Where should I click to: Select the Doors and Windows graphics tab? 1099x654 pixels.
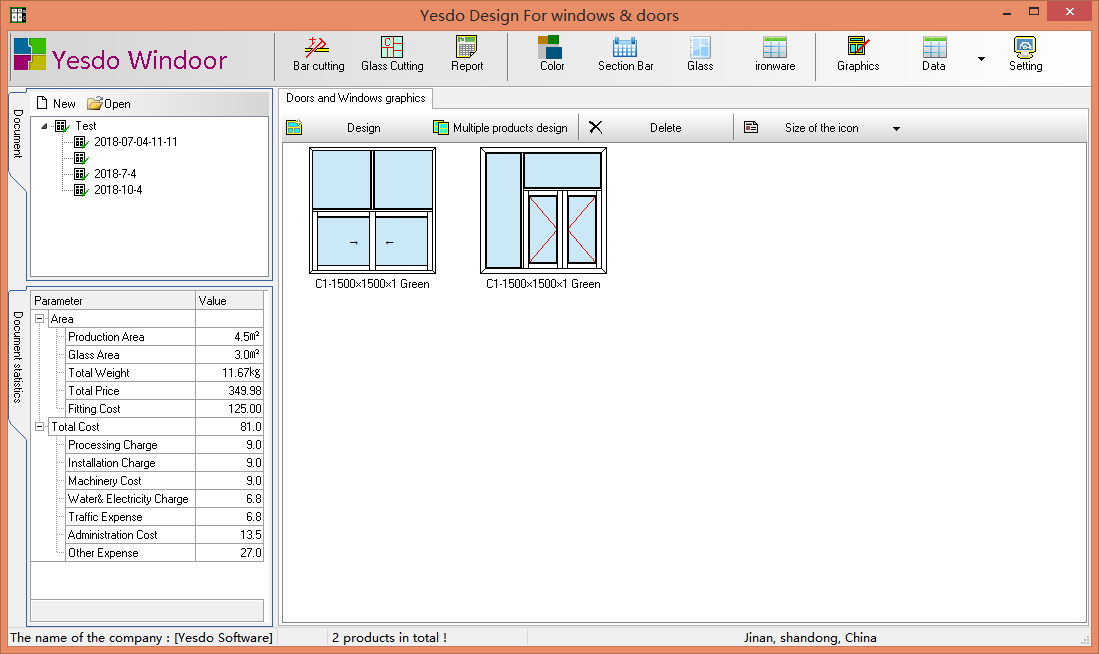(355, 98)
